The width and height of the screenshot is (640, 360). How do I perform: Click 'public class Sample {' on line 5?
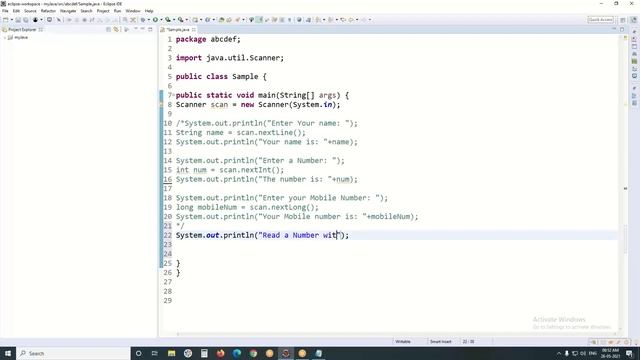221,77
